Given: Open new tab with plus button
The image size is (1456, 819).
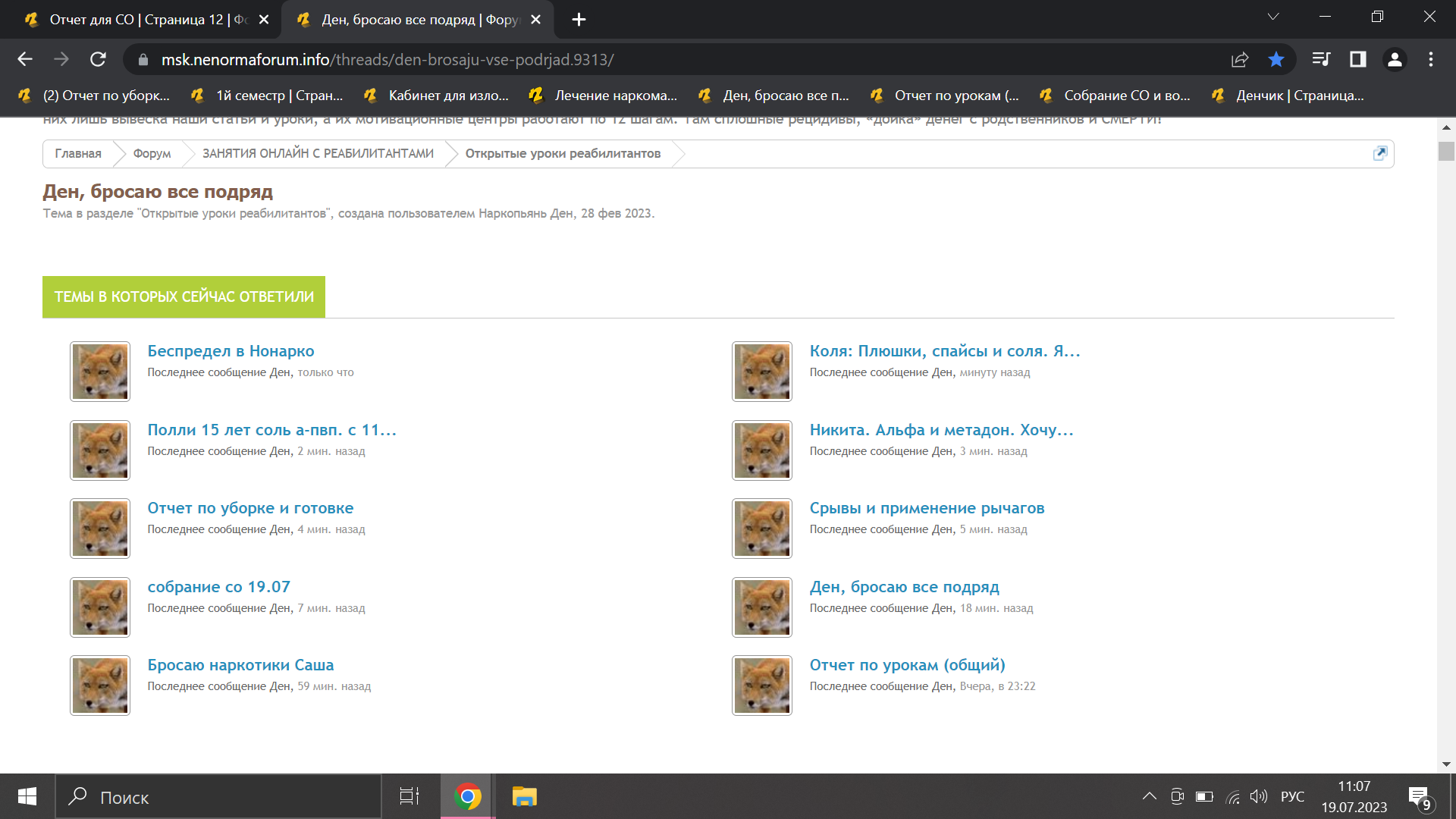Looking at the screenshot, I should tap(579, 20).
